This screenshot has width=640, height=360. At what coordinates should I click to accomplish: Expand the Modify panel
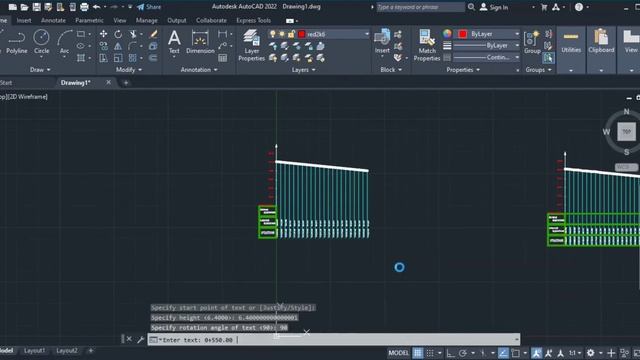click(129, 70)
